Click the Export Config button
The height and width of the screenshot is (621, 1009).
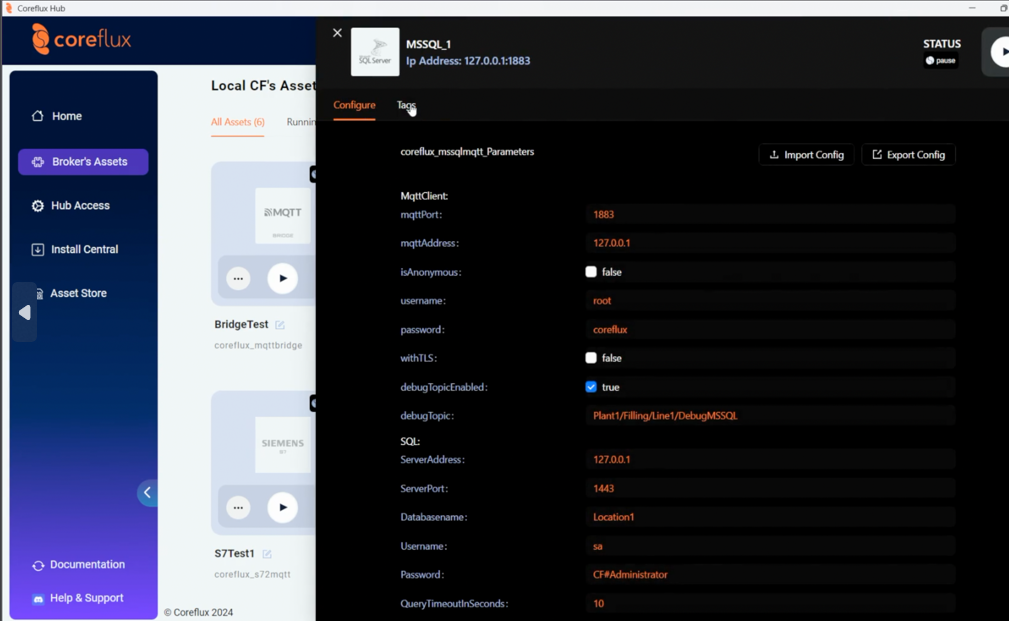click(x=908, y=155)
